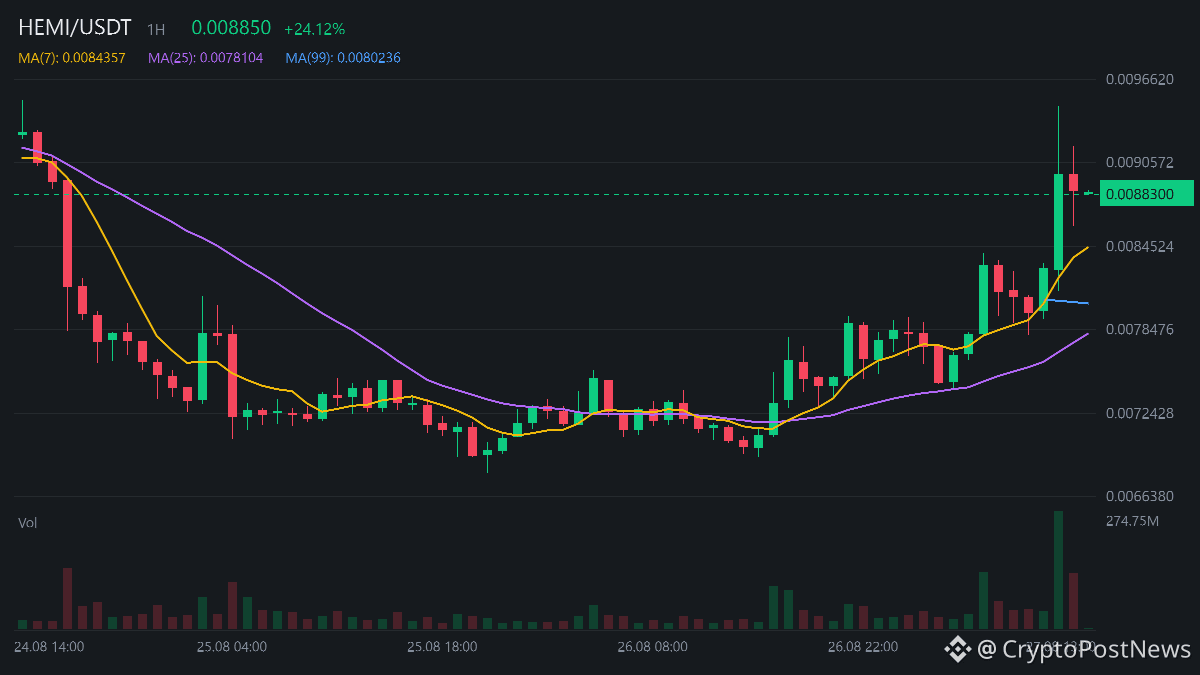Select the MA(99) 0.0080236 indicator label

(343, 58)
